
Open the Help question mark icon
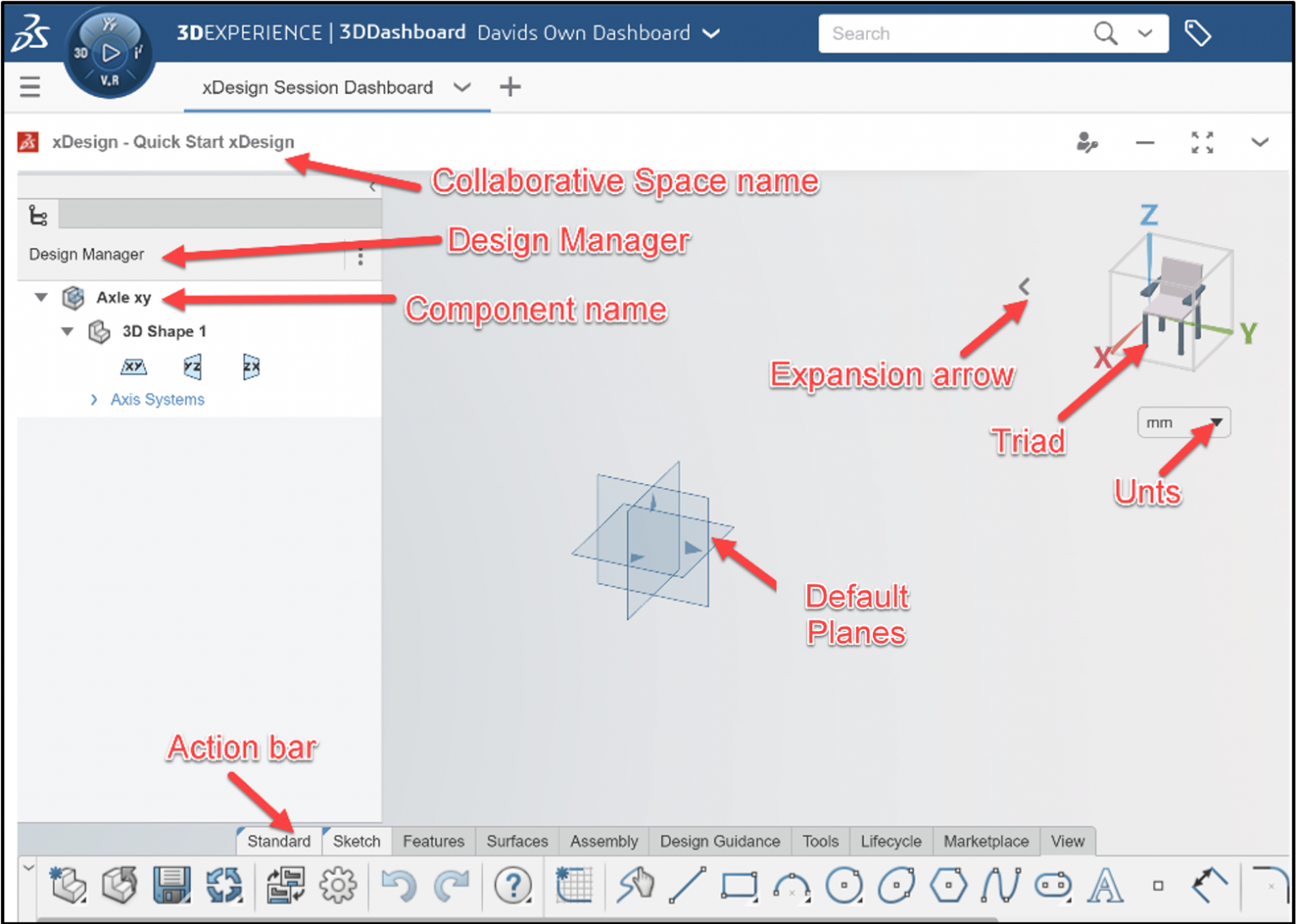pyautogui.click(x=513, y=885)
